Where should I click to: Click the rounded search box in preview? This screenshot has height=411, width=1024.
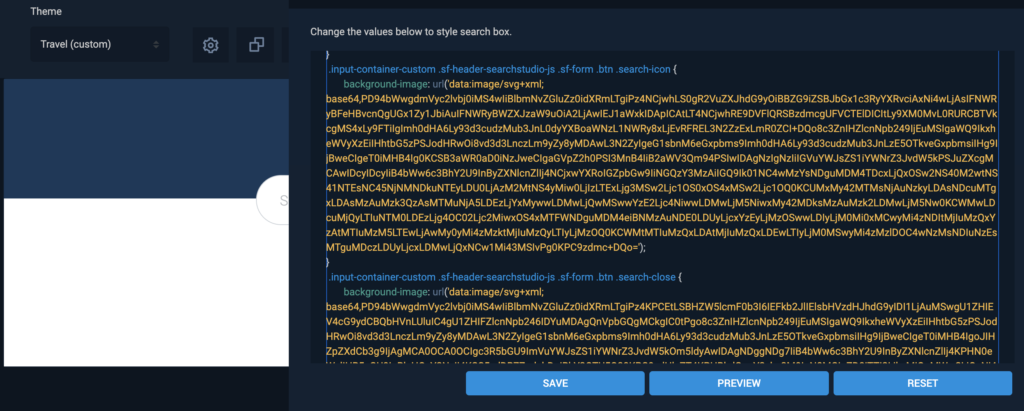pos(273,200)
